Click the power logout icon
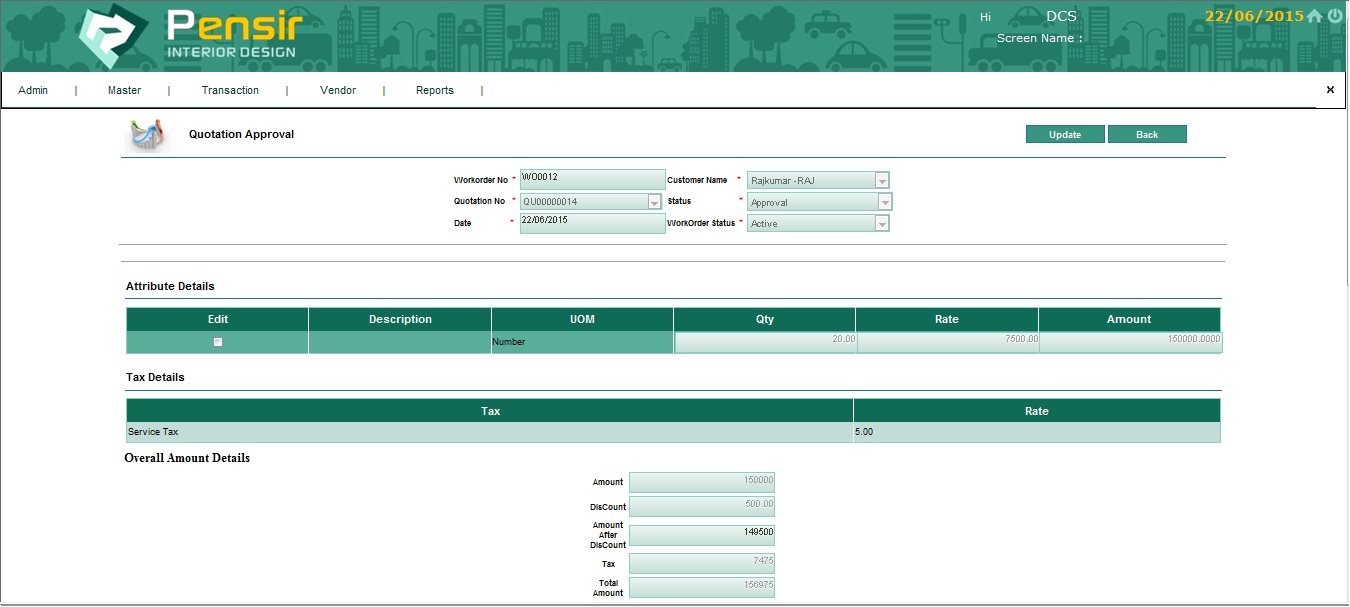 point(1335,17)
